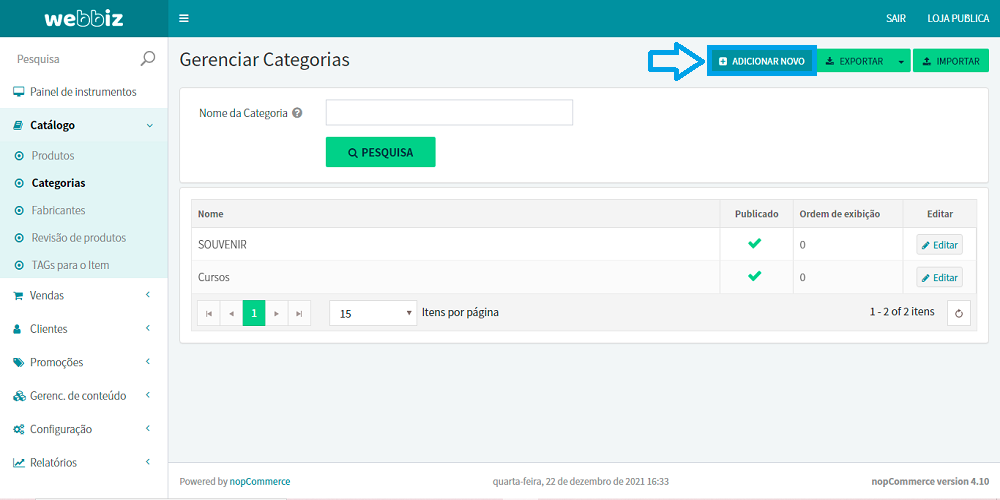This screenshot has height=500, width=1000.
Task: Click the nopCommerce footer link
Action: click(x=260, y=481)
